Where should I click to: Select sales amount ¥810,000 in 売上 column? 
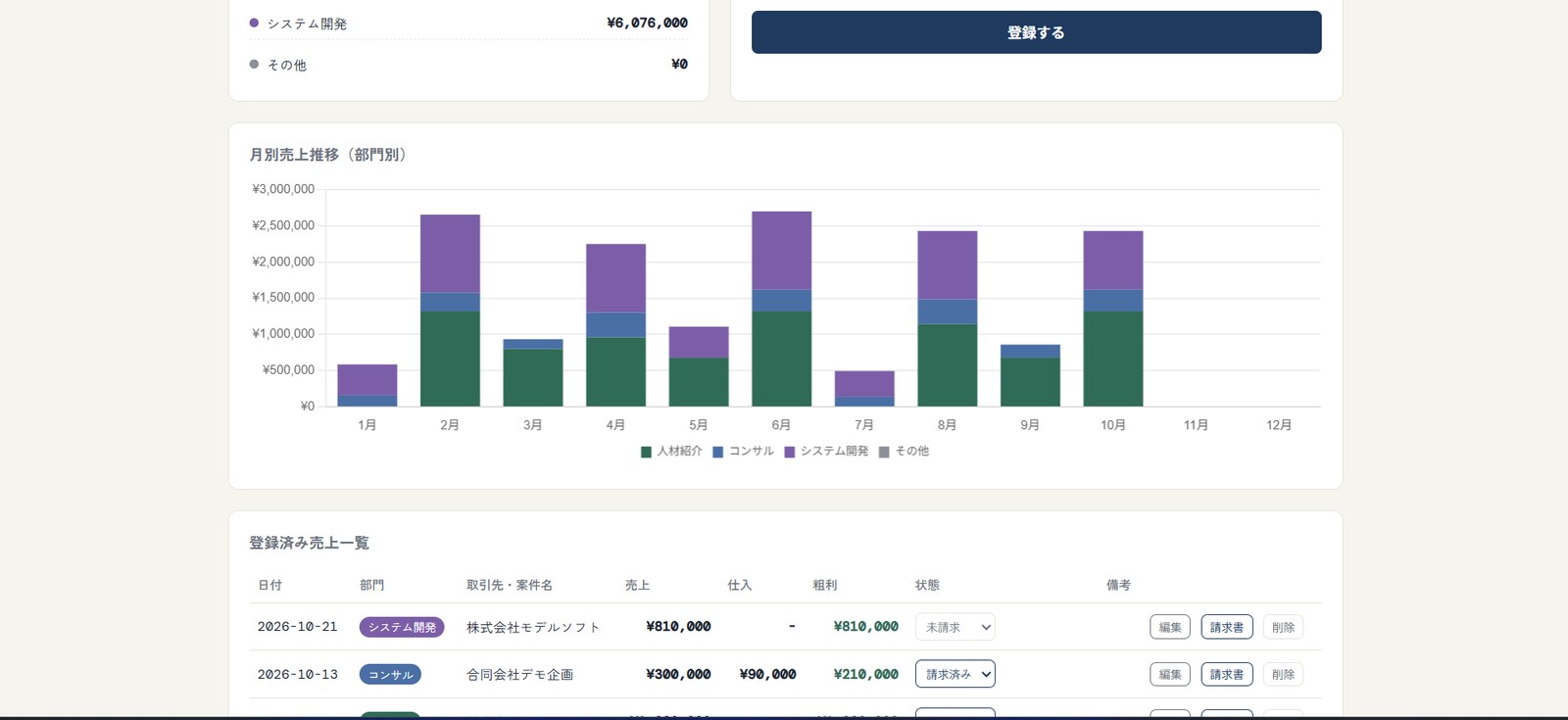(x=678, y=627)
